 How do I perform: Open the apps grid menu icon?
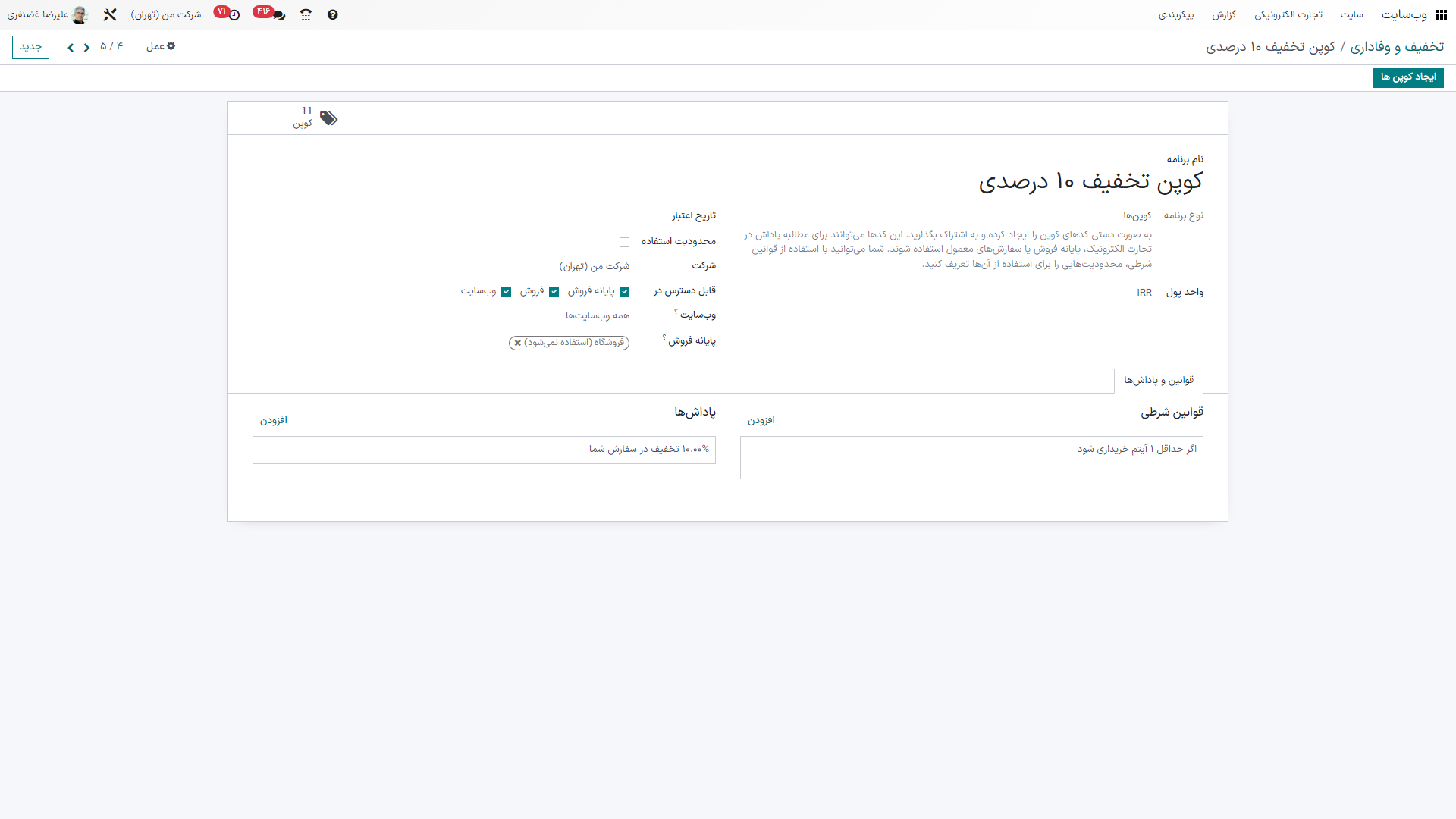tap(1441, 15)
